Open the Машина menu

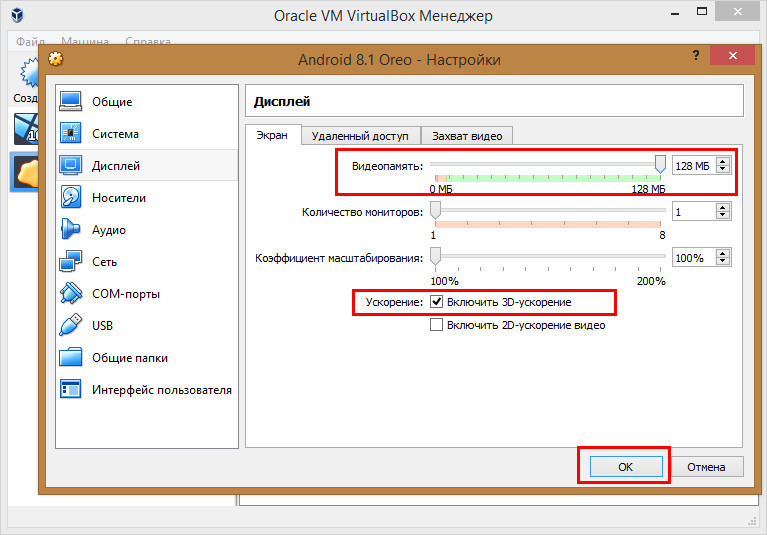coord(85,42)
